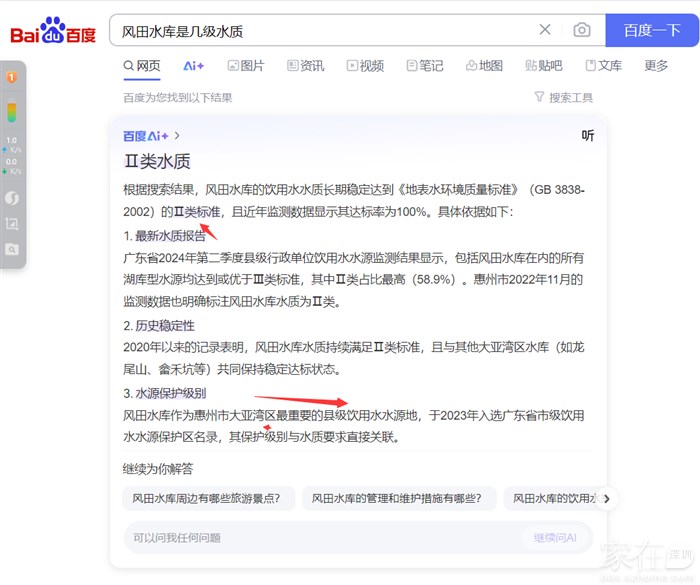The image size is (700, 585).
Task: Click the swirl icon in left sidebar
Action: click(x=12, y=199)
